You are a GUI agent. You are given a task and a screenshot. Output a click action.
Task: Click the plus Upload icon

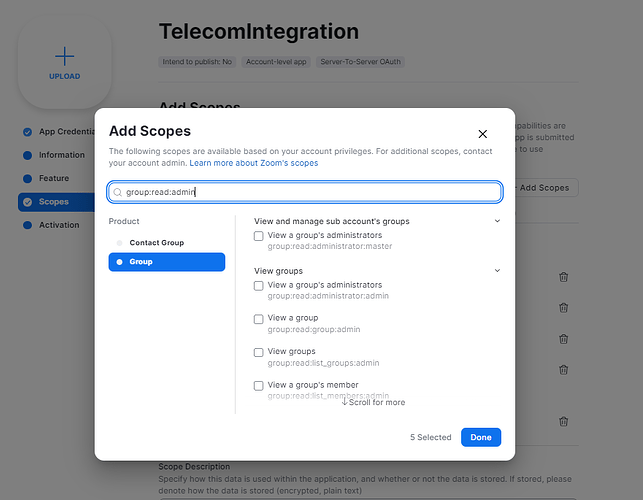[x=64, y=57]
